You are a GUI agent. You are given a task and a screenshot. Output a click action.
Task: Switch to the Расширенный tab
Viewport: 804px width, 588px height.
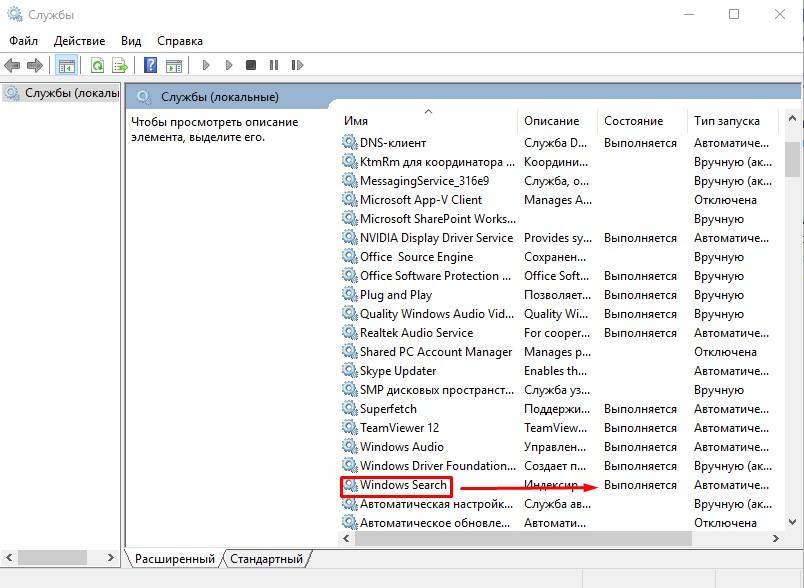point(174,559)
